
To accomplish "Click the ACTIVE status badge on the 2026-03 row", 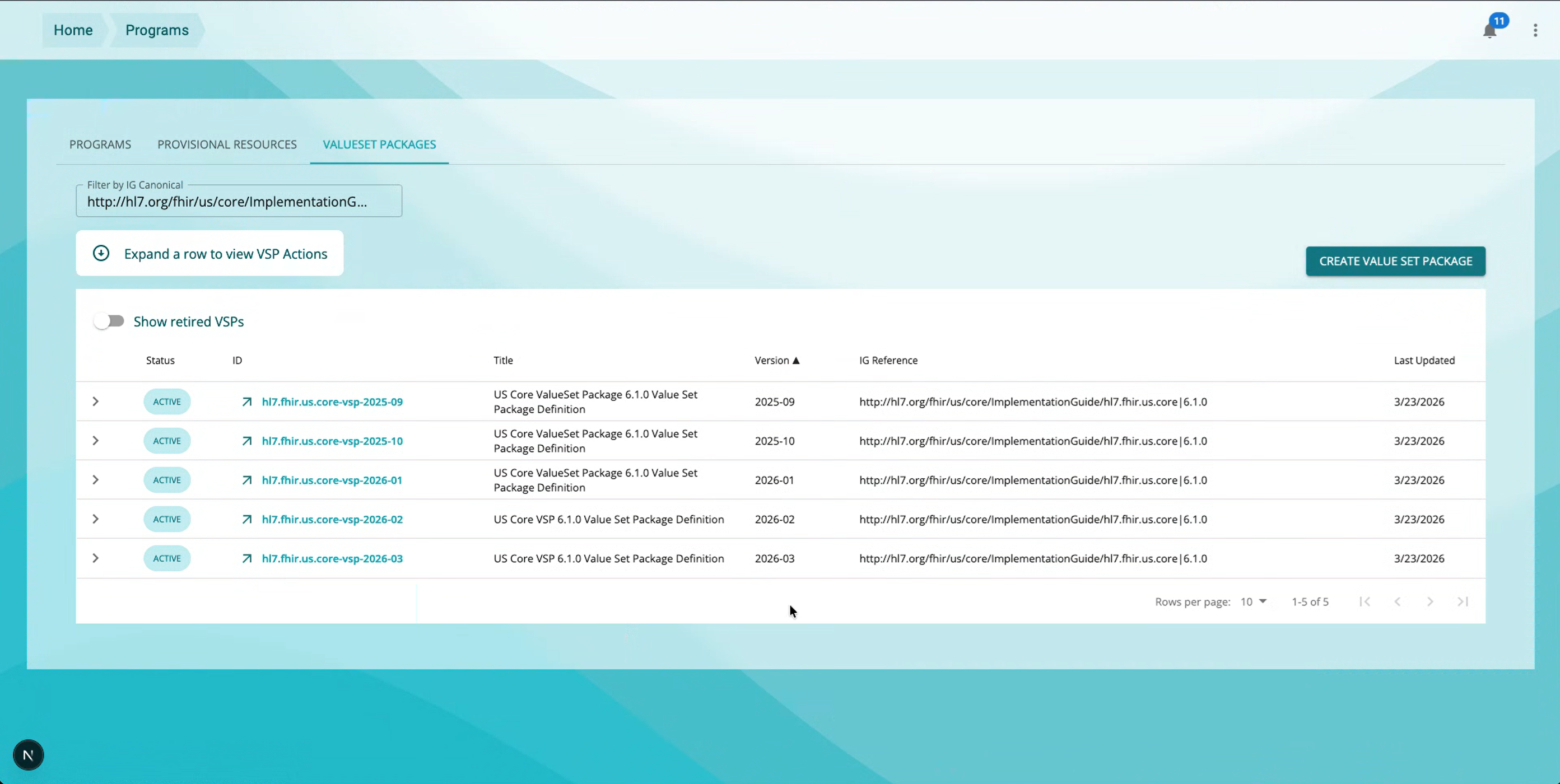I will [x=166, y=558].
